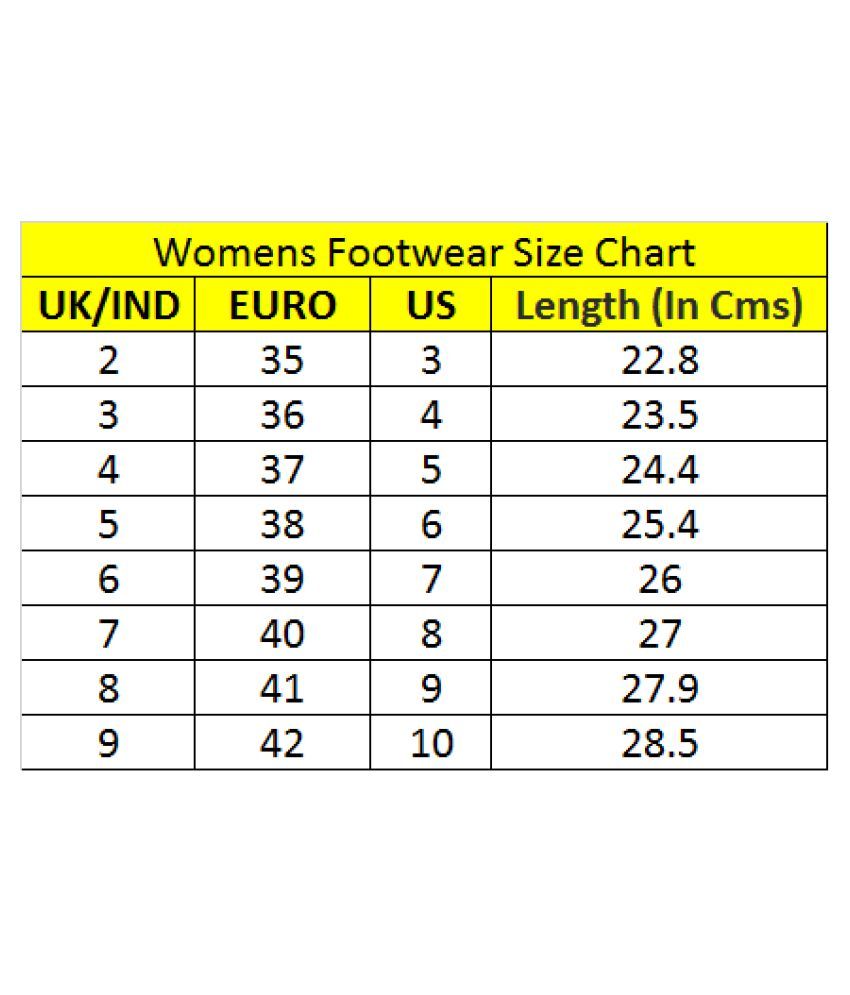
Task: Select the EURO column header
Action: coord(282,306)
